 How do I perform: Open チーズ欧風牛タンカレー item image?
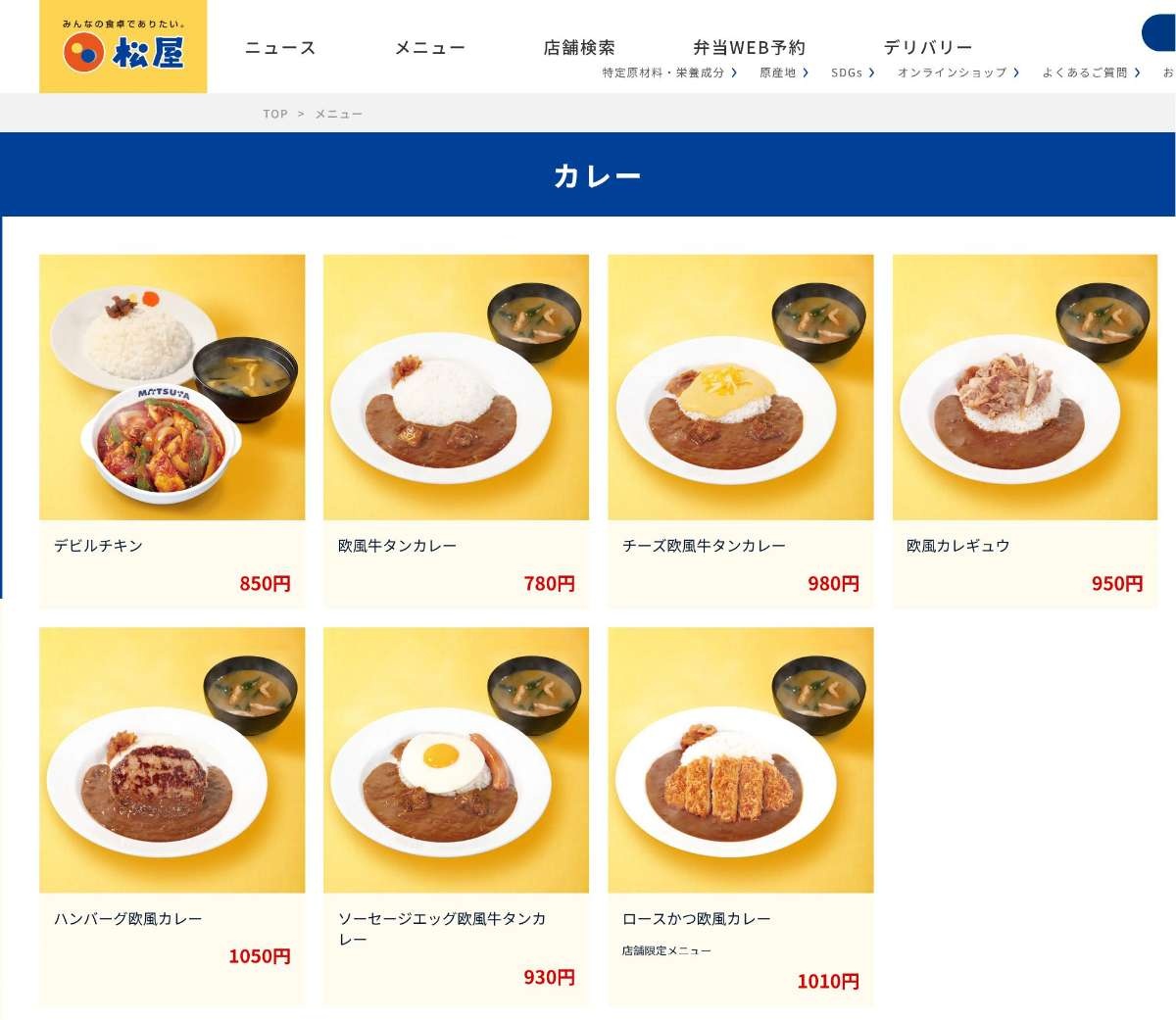(x=741, y=387)
